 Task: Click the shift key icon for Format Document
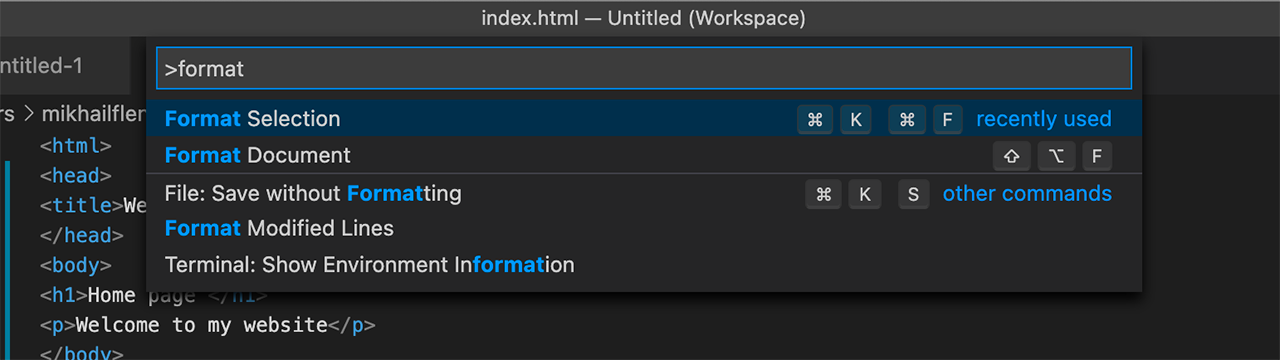point(1011,156)
